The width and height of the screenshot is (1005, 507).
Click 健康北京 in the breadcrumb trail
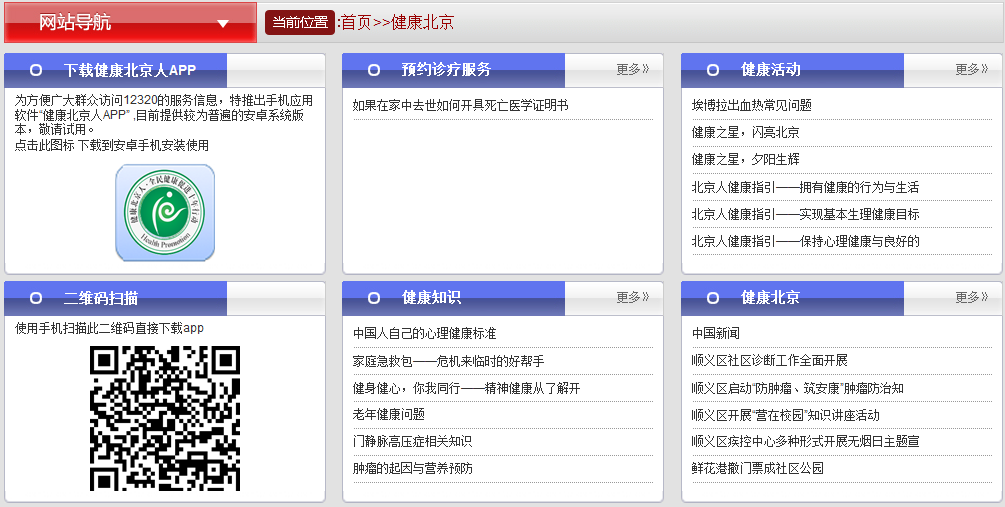point(422,22)
